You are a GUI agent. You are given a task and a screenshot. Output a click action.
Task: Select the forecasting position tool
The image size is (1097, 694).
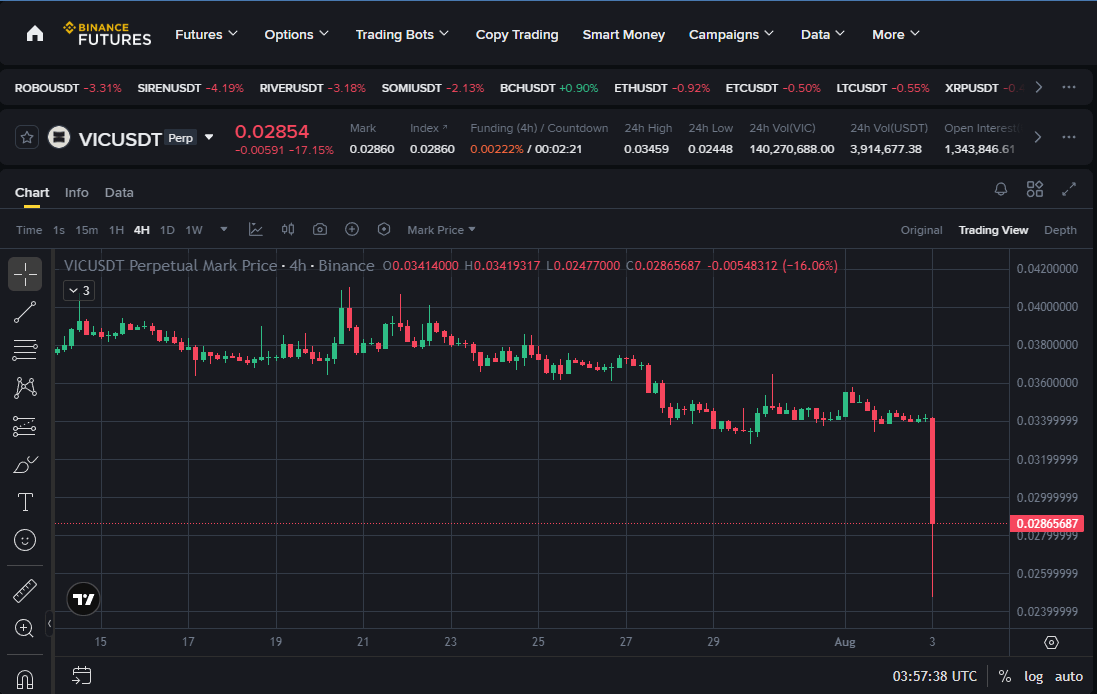click(x=25, y=426)
